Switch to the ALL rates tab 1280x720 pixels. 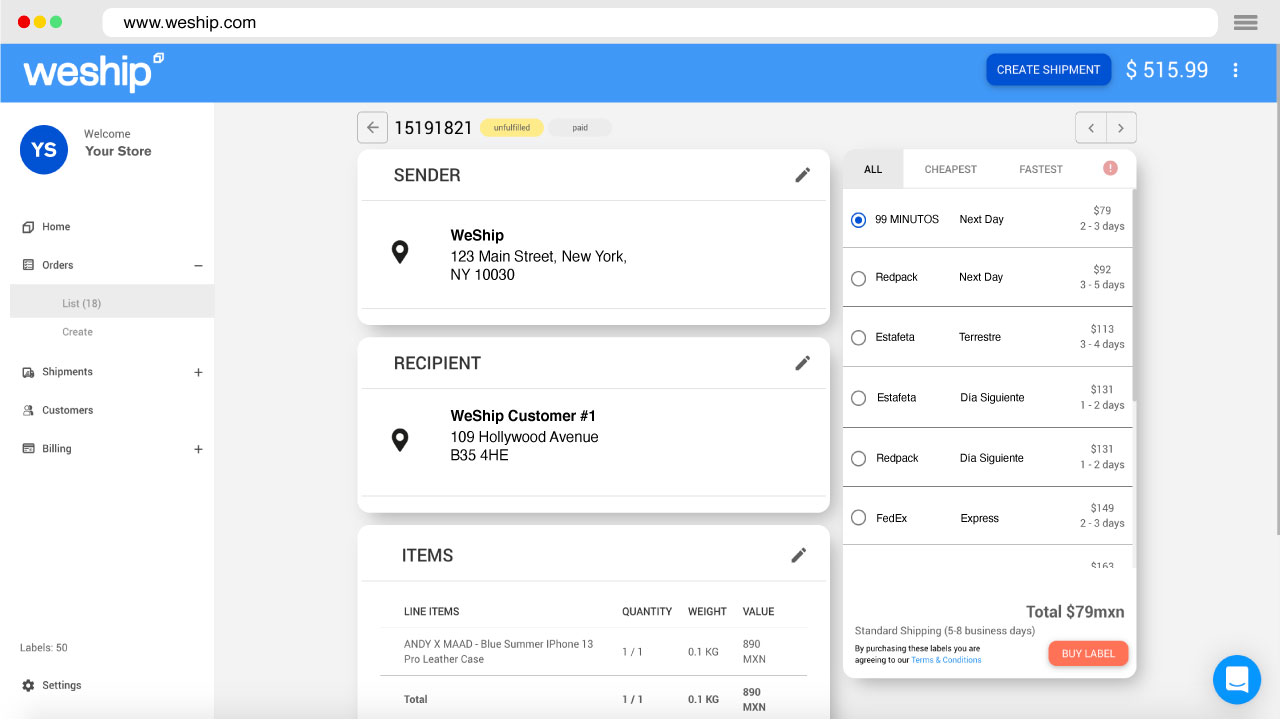point(873,169)
